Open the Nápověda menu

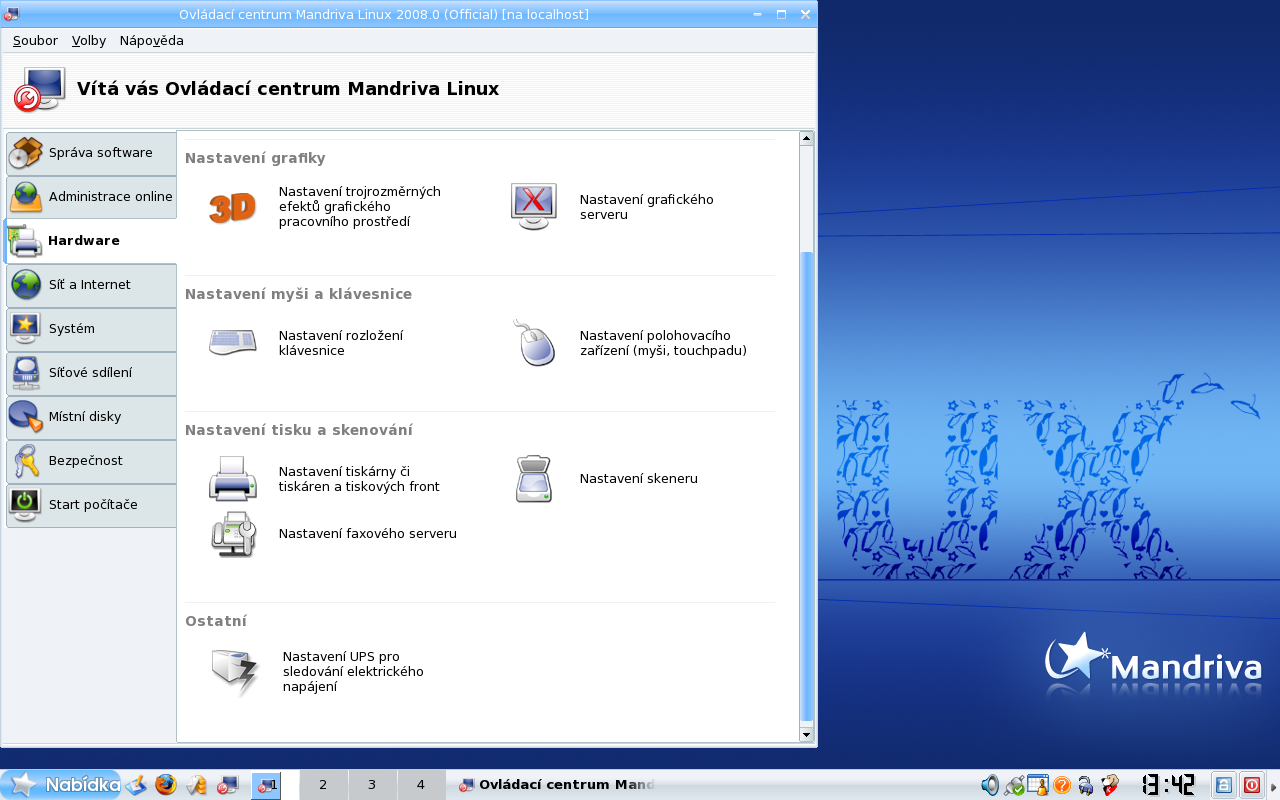tap(151, 41)
